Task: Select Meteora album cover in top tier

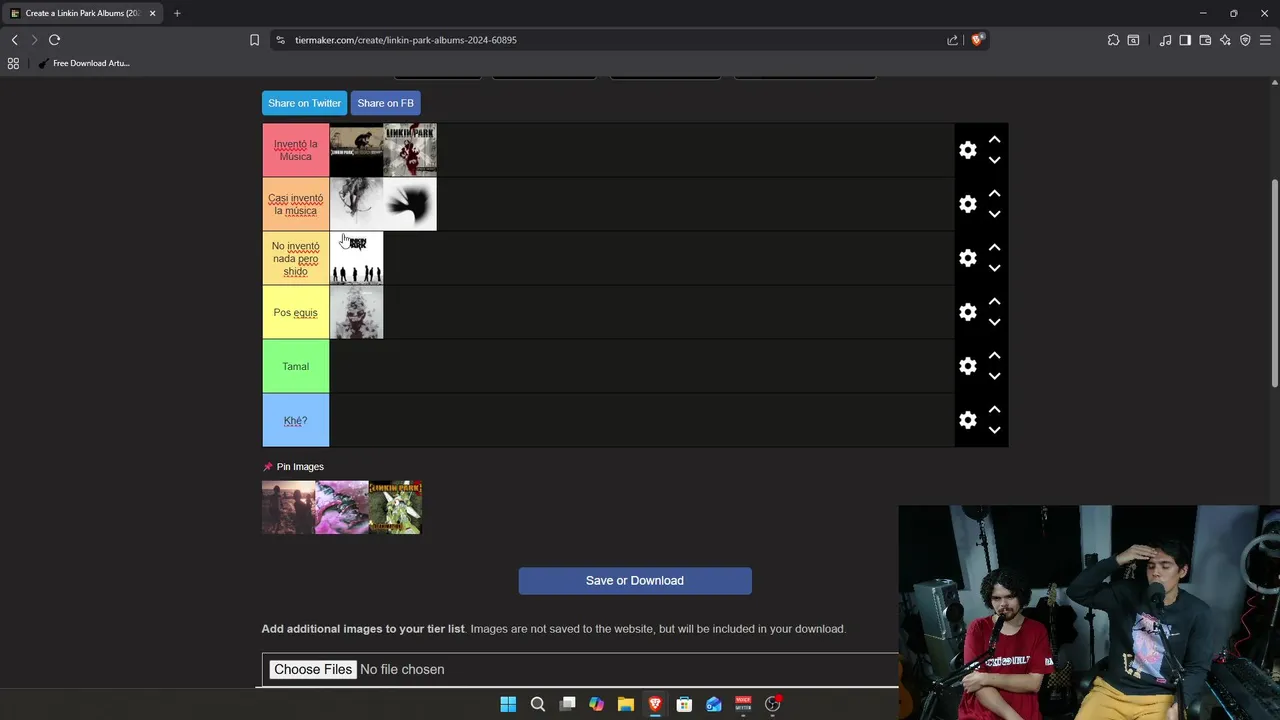Action: pyautogui.click(x=356, y=150)
